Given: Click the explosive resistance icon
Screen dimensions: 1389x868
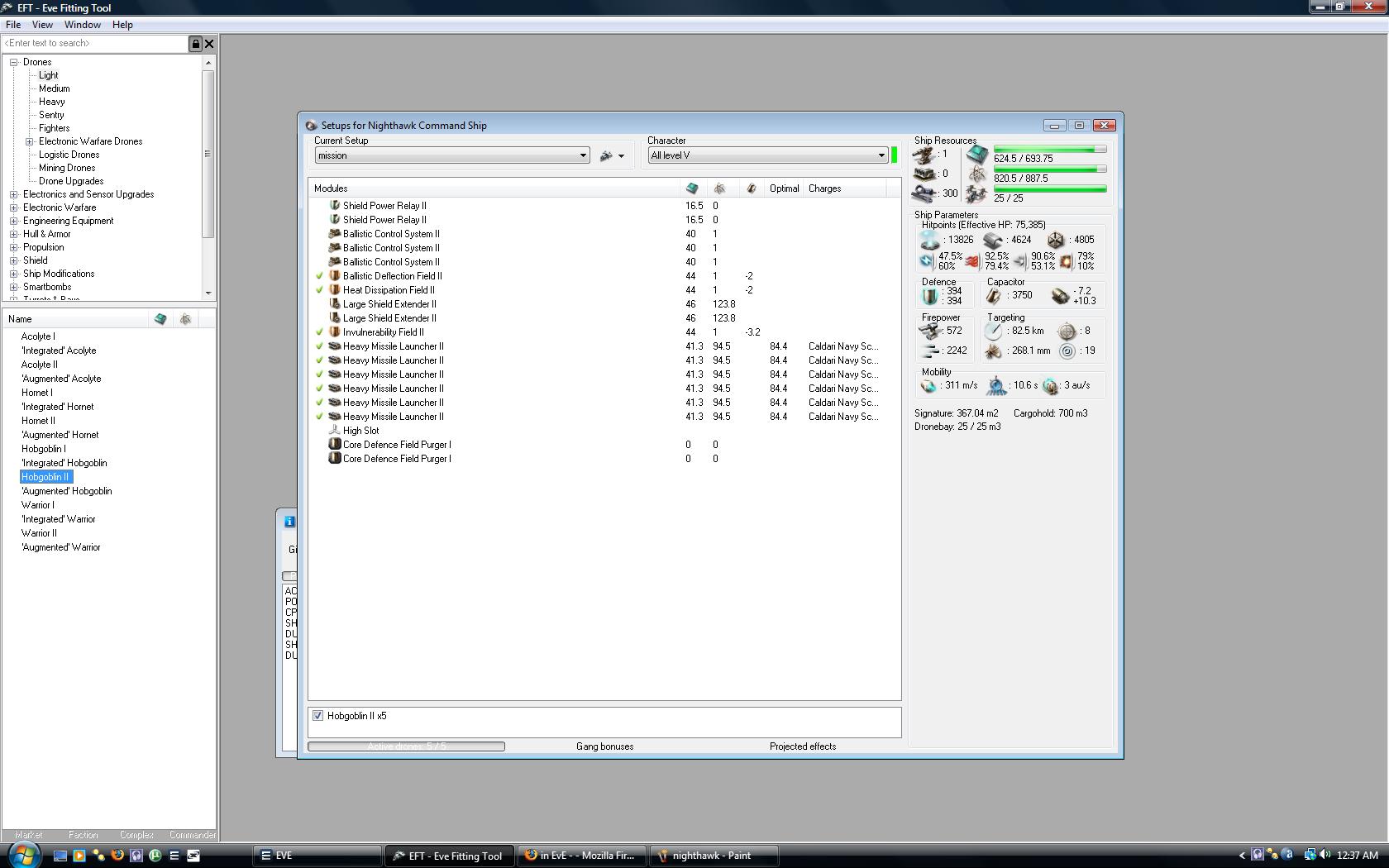Looking at the screenshot, I should click(1067, 261).
